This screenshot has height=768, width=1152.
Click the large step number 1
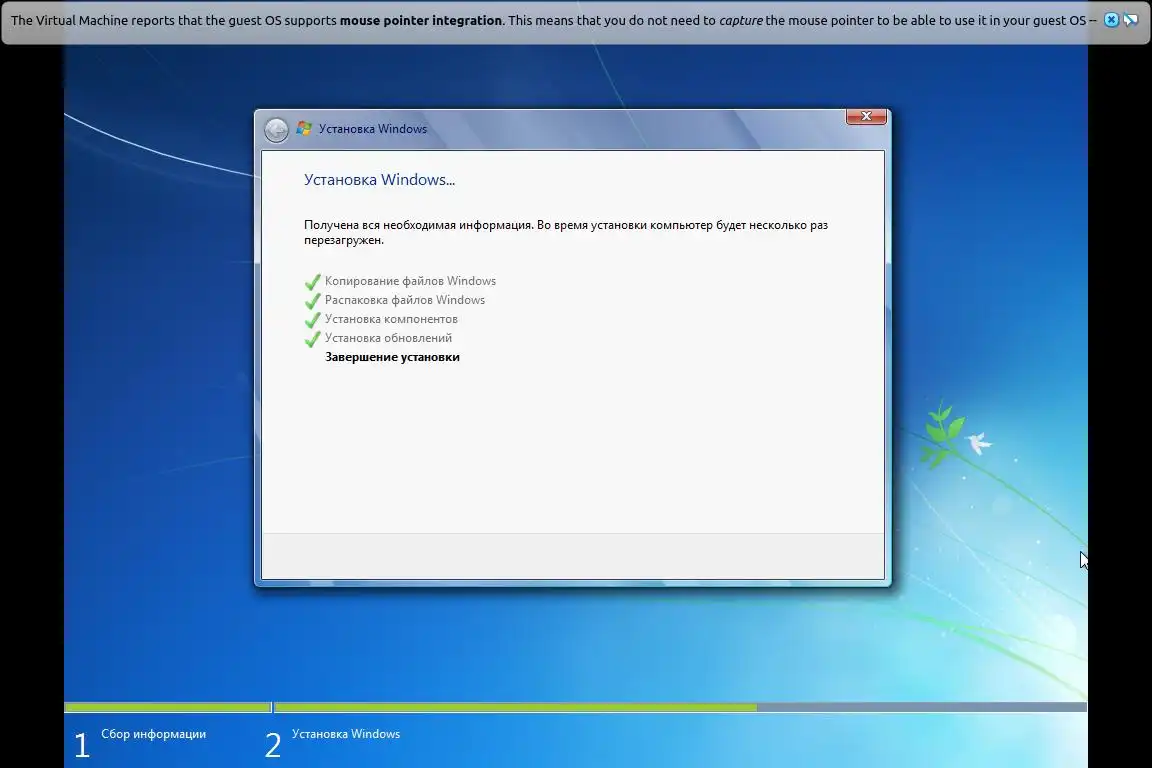click(82, 745)
